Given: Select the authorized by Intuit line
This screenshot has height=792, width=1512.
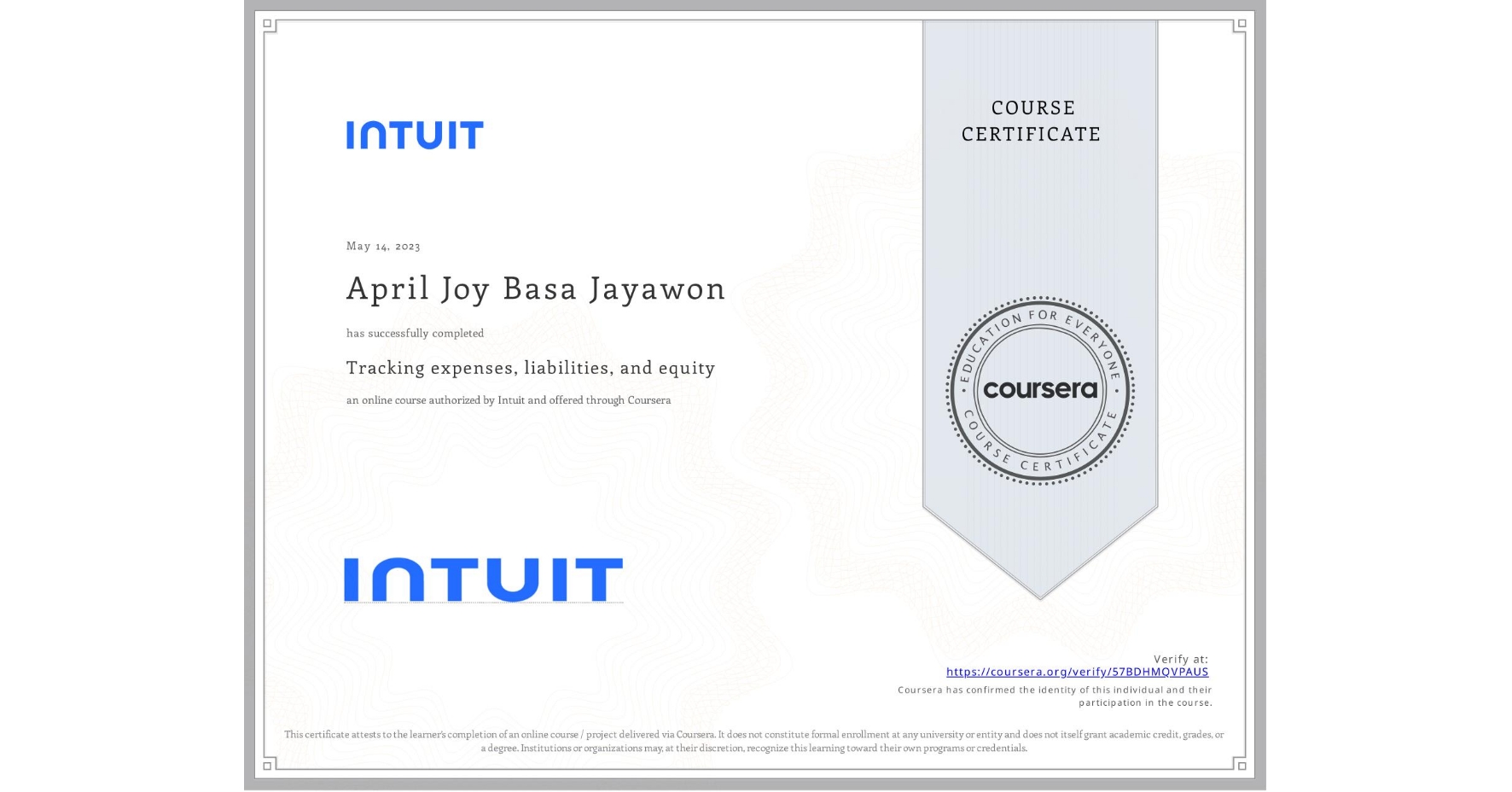Looking at the screenshot, I should pyautogui.click(x=508, y=399).
